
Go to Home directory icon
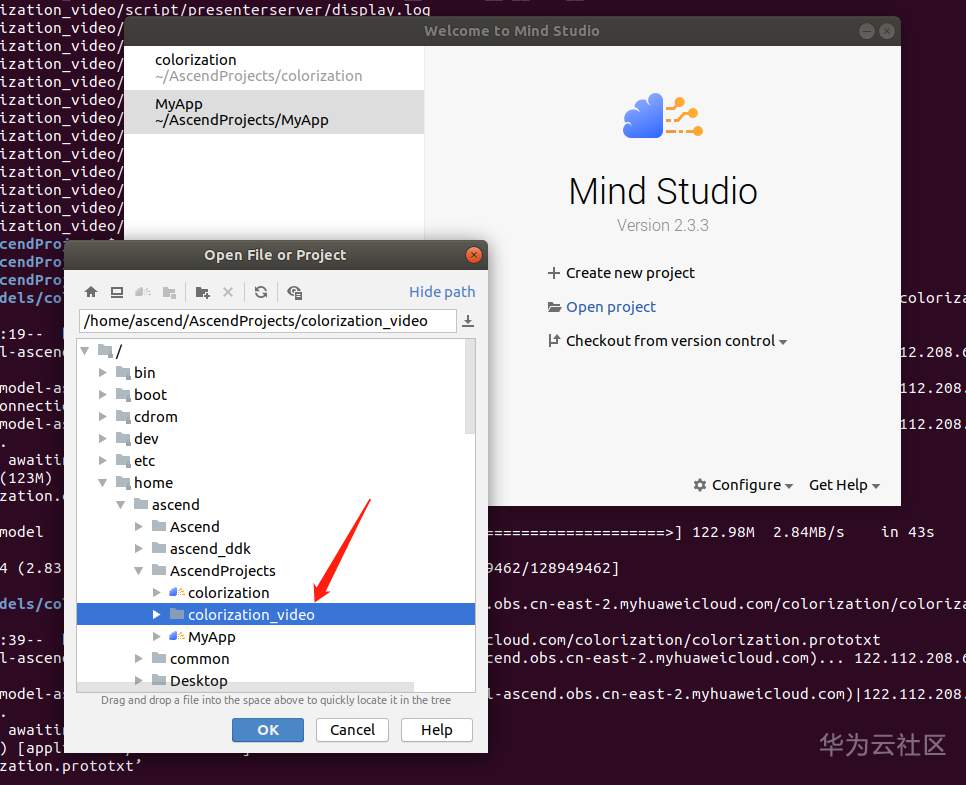(x=91, y=292)
